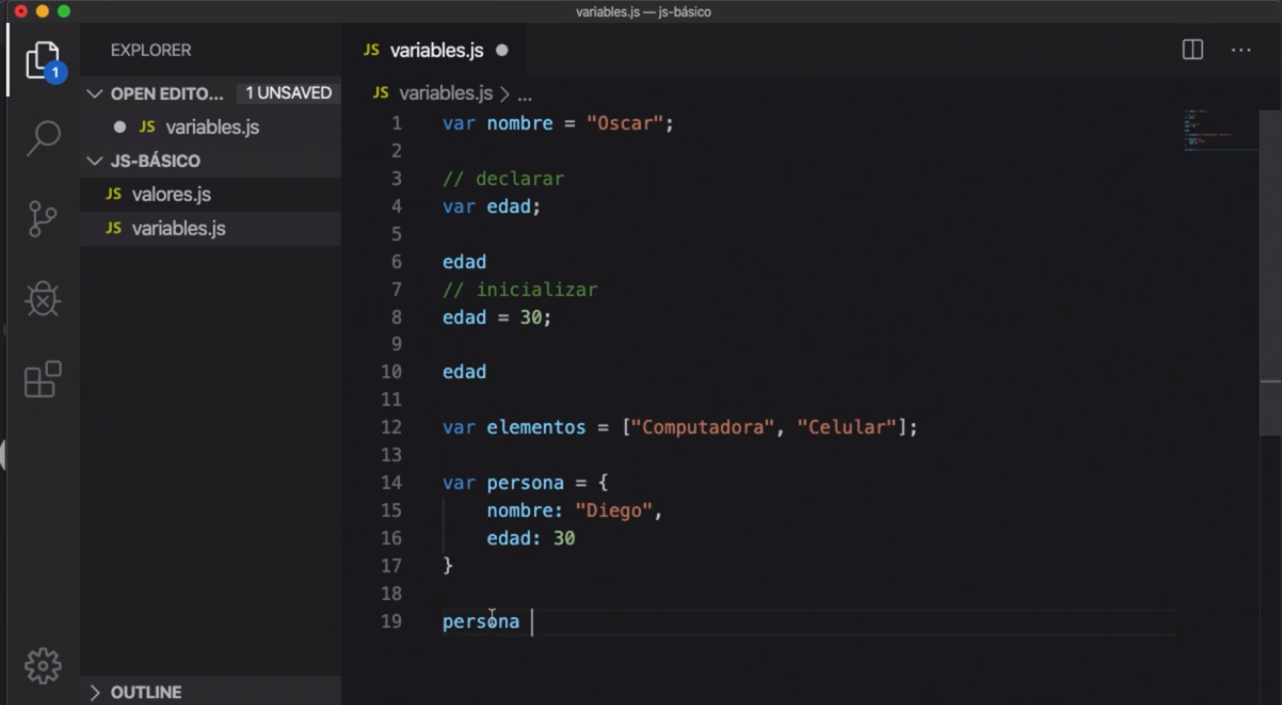Click "var edad;" on line 4
The height and width of the screenshot is (705, 1282).
(x=492, y=207)
